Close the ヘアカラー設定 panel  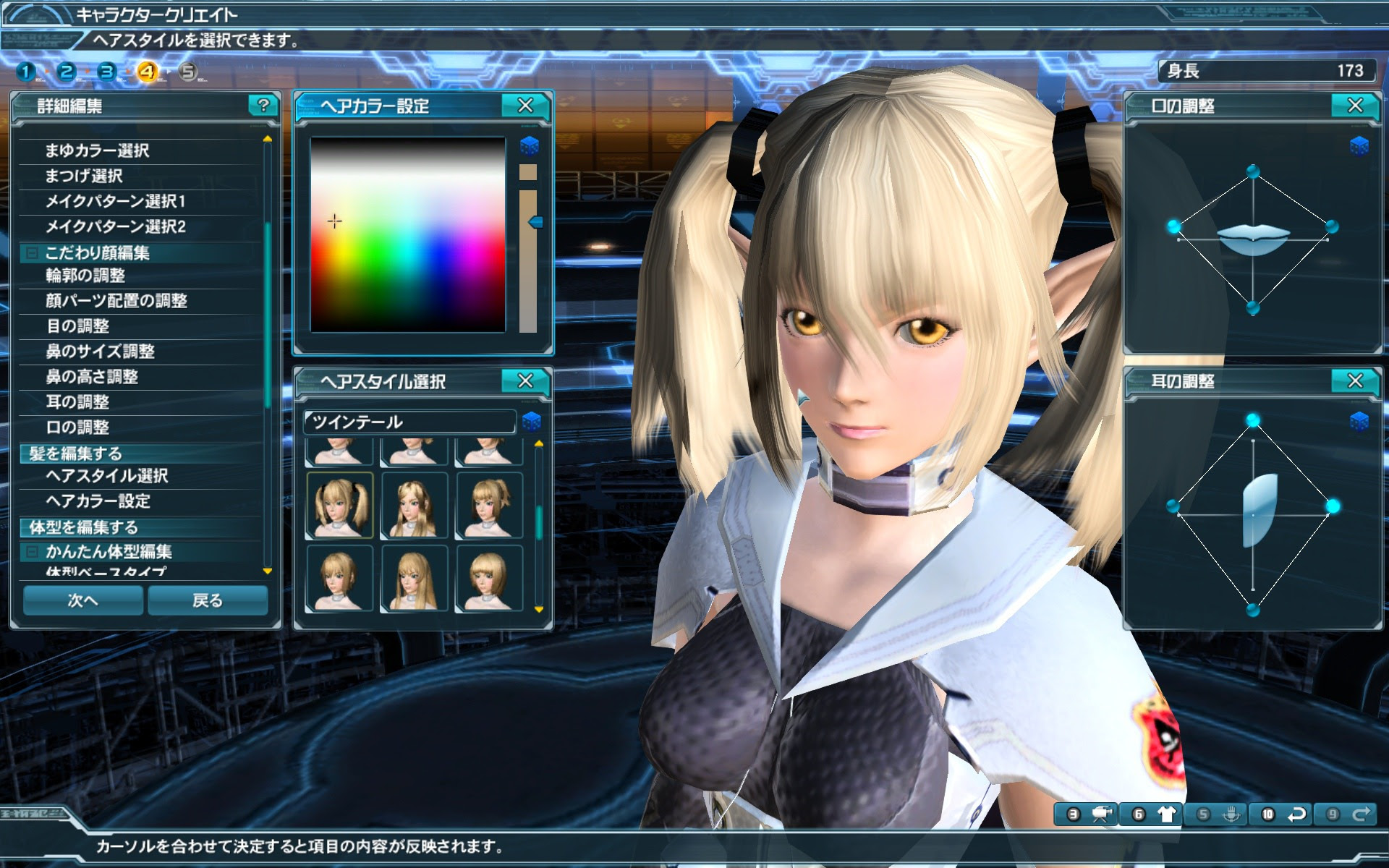point(525,106)
